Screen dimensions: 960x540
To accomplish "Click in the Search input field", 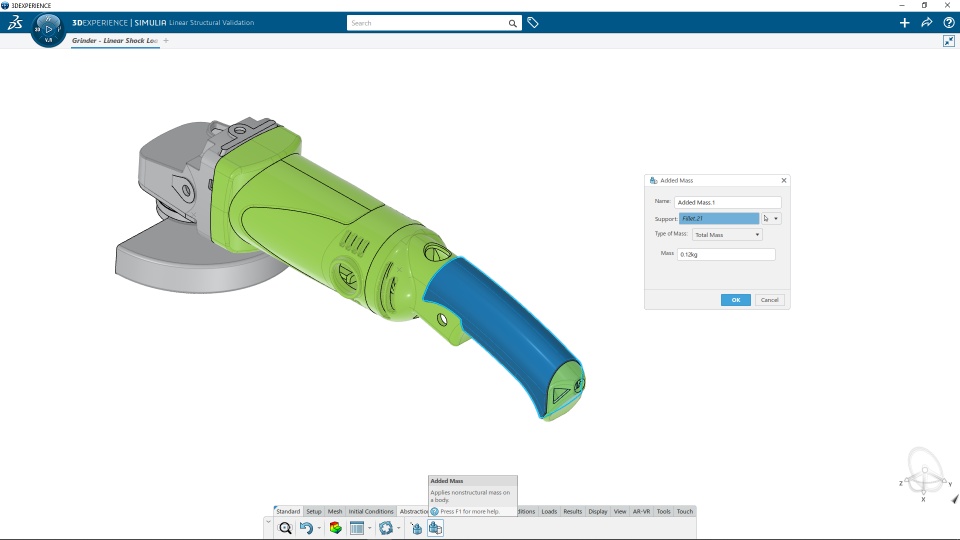I will pos(428,23).
